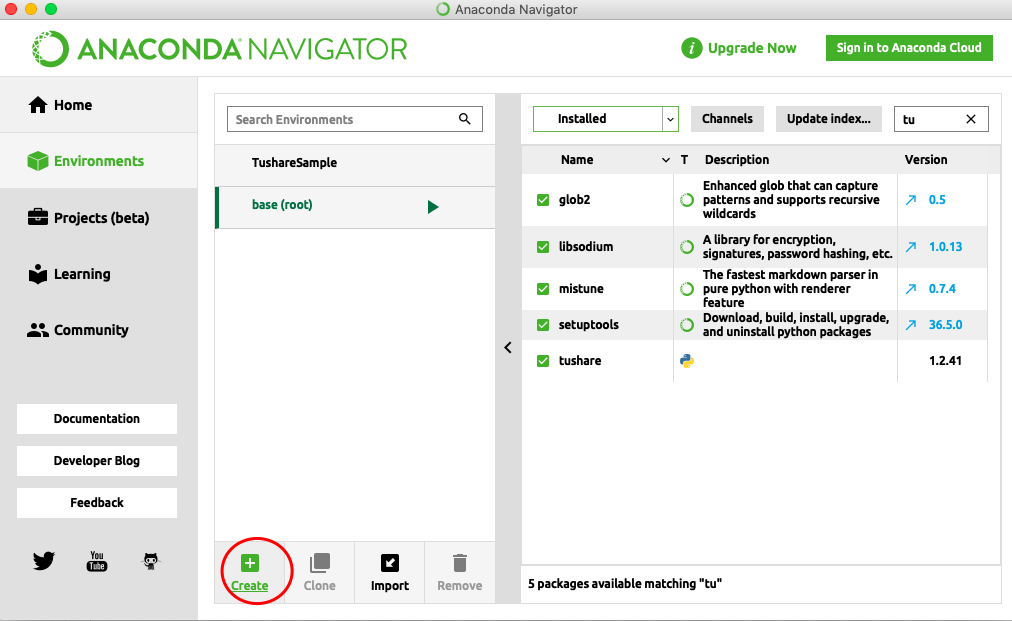
Task: Click the Anaconda Navigator logo
Action: [x=219, y=48]
